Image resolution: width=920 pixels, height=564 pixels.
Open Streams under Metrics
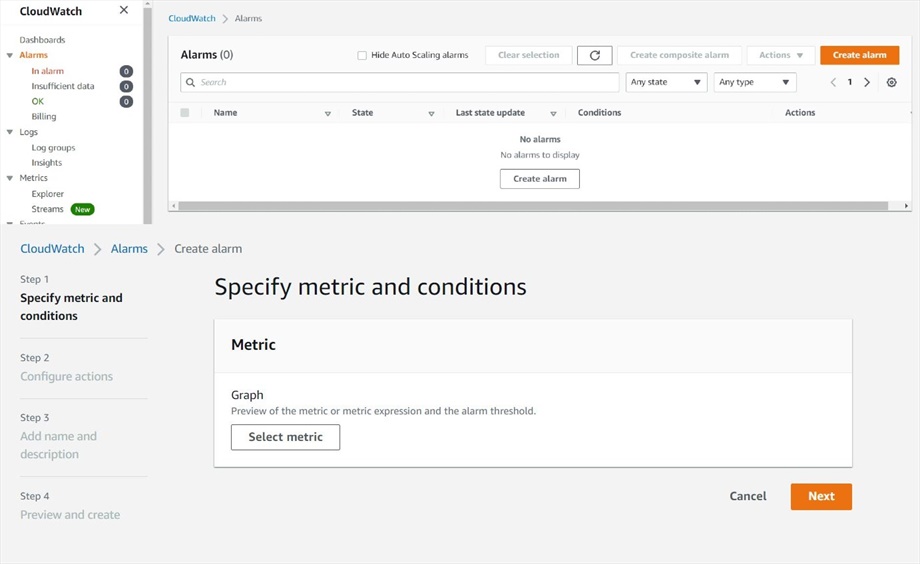[x=48, y=210]
